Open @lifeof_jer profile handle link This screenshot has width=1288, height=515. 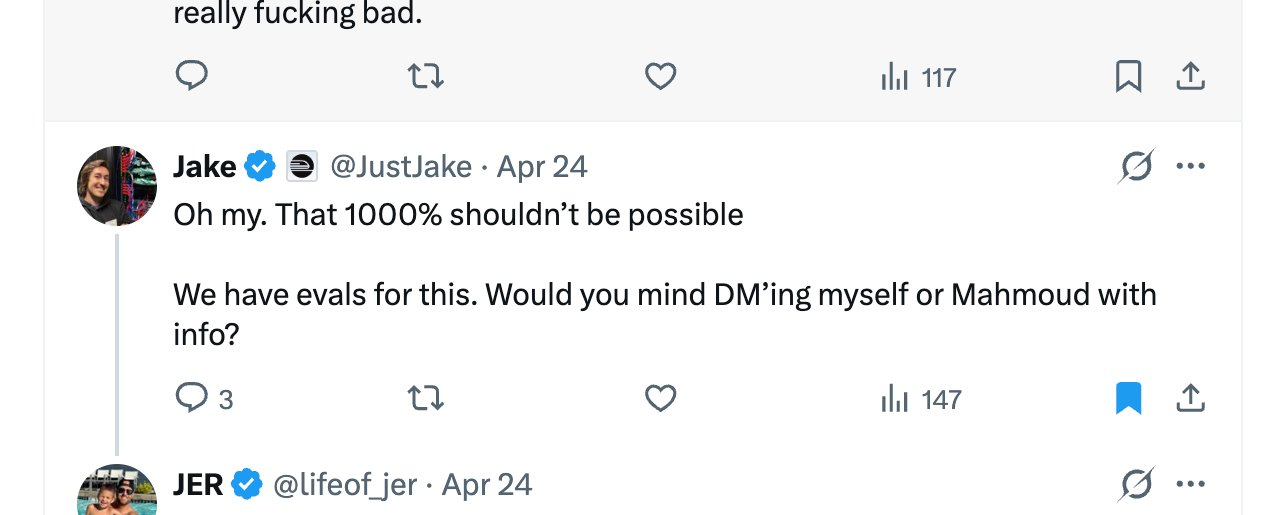[x=345, y=485]
